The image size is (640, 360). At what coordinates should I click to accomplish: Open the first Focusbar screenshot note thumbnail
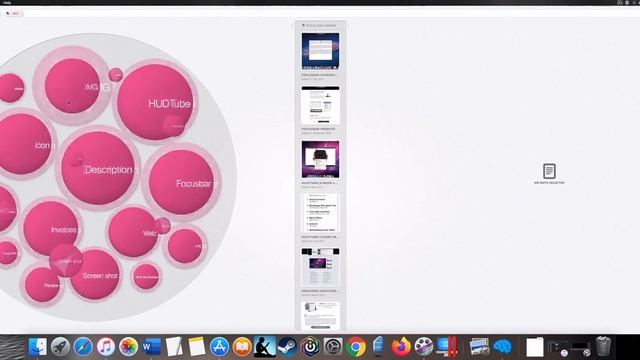(x=320, y=51)
